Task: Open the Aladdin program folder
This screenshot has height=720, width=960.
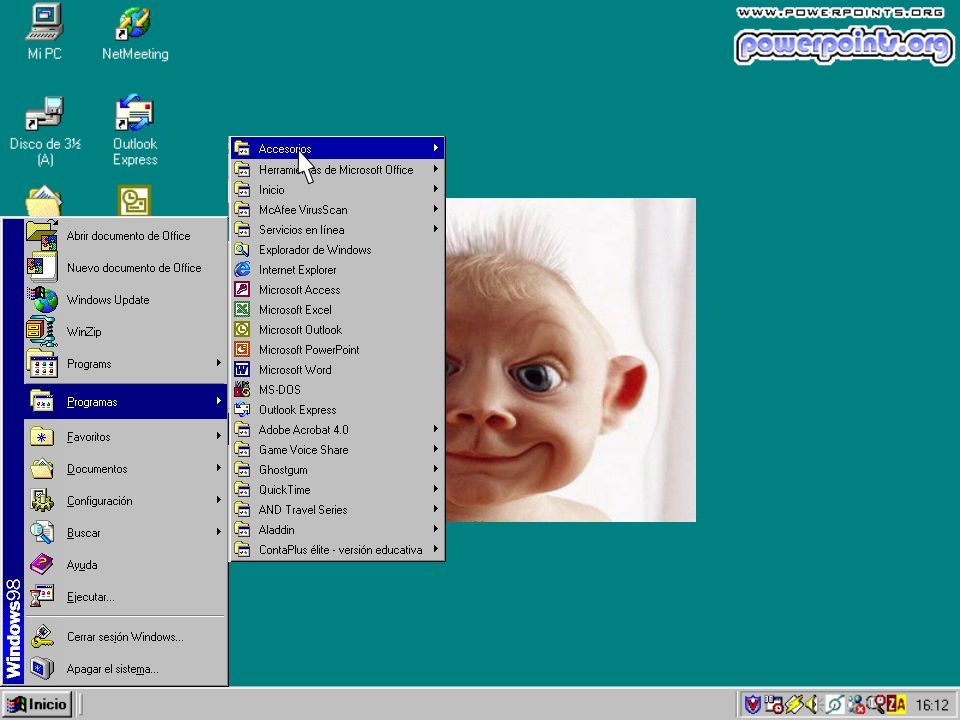Action: point(337,530)
